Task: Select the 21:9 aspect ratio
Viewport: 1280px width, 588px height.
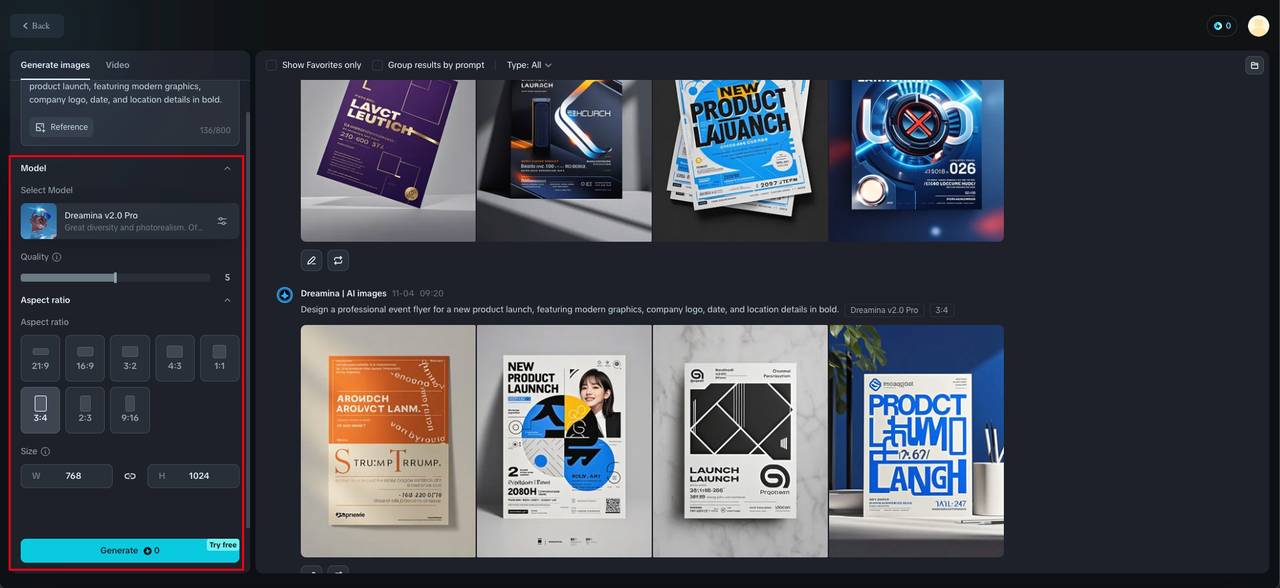Action: 40,358
